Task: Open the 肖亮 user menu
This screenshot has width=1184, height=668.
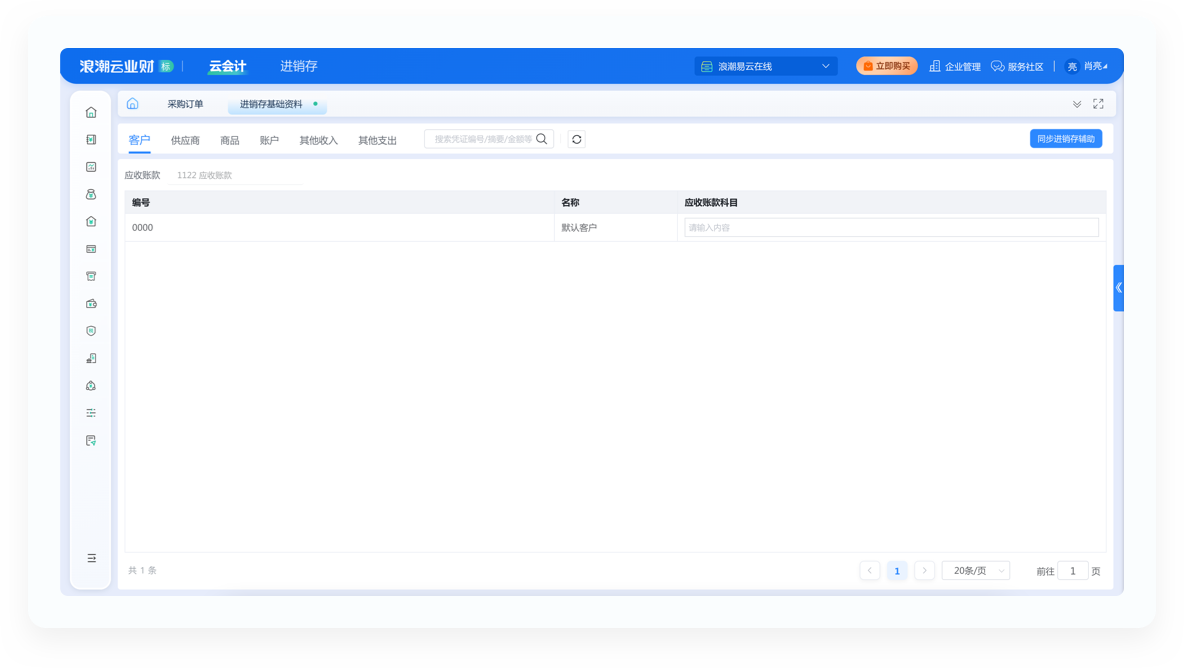Action: [x=1096, y=66]
